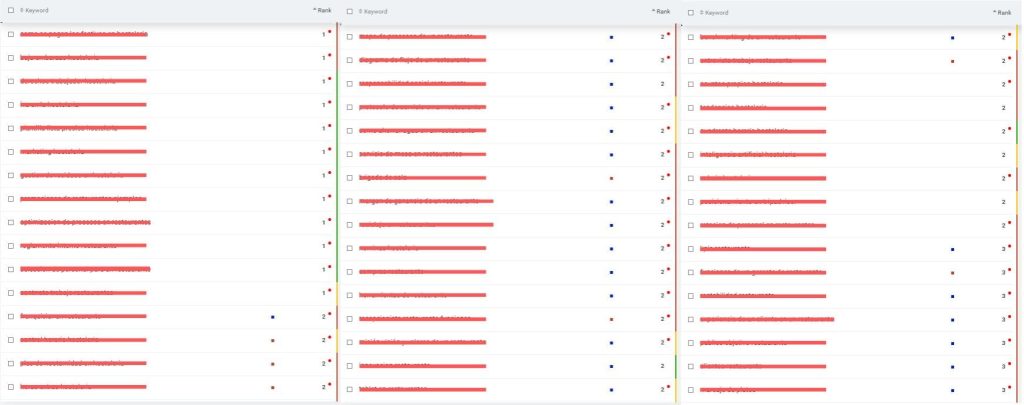This screenshot has width=1024, height=405.
Task: Click the Keyword column header in middle table
Action: [x=376, y=12]
